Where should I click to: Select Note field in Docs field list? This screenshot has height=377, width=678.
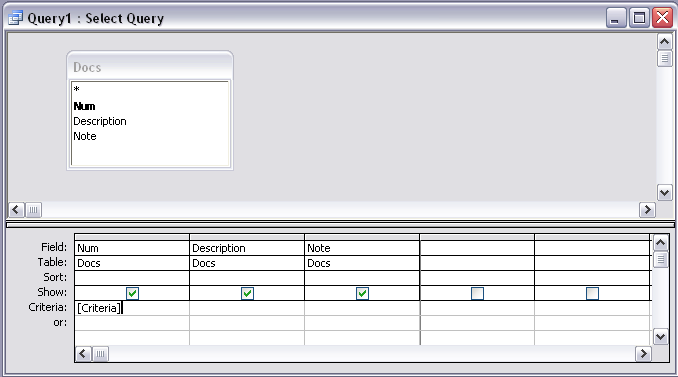point(85,137)
